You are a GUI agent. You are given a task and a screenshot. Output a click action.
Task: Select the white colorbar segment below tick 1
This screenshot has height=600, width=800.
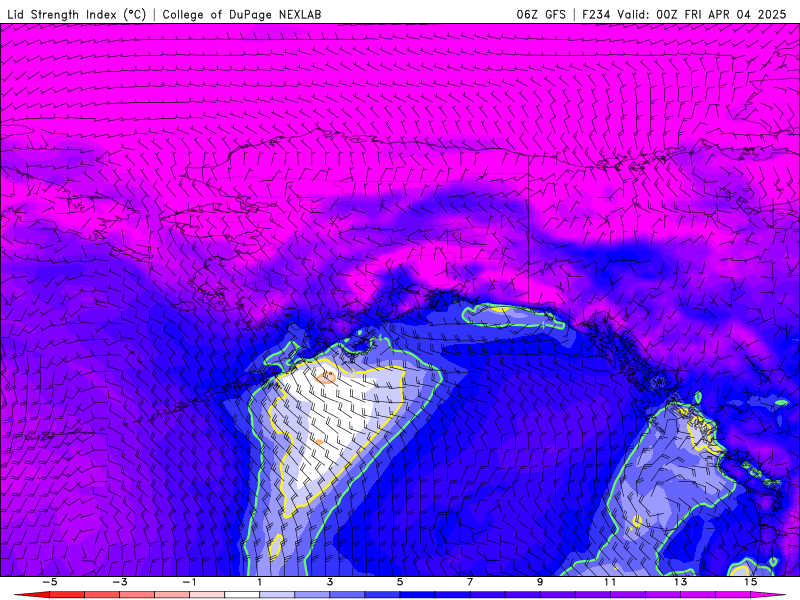[242, 595]
